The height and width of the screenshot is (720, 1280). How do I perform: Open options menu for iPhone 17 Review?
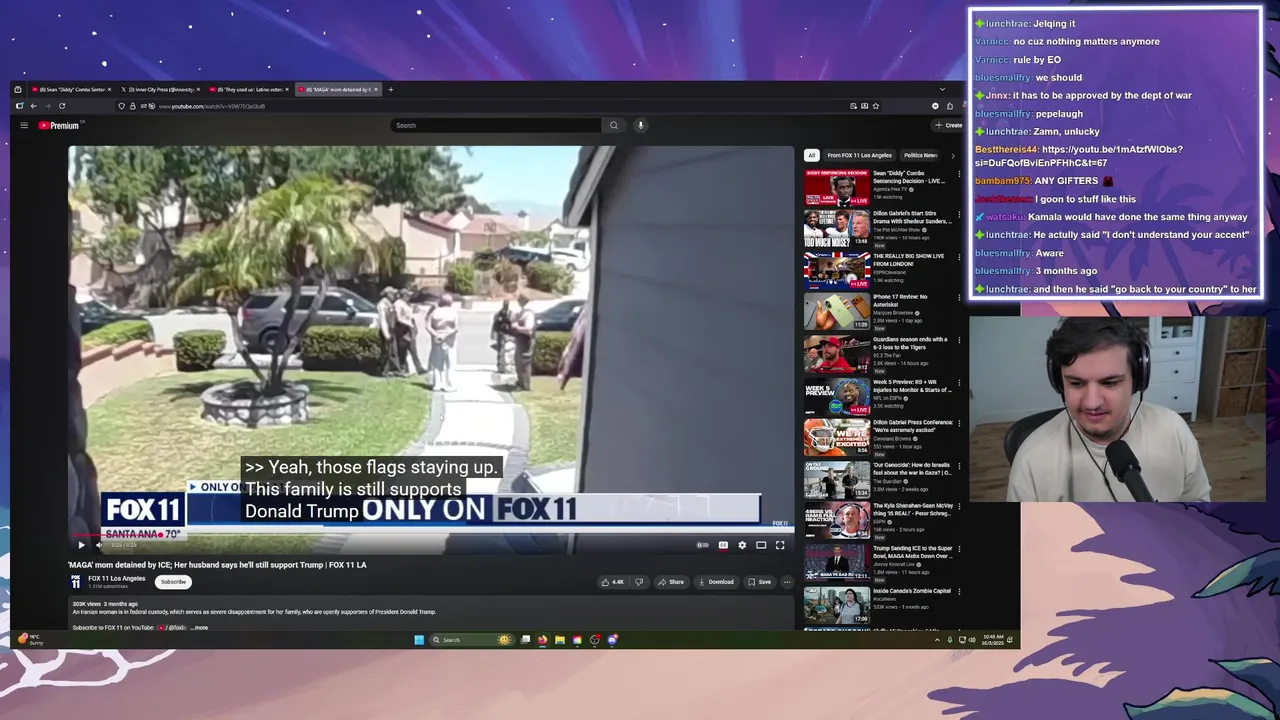click(x=959, y=298)
